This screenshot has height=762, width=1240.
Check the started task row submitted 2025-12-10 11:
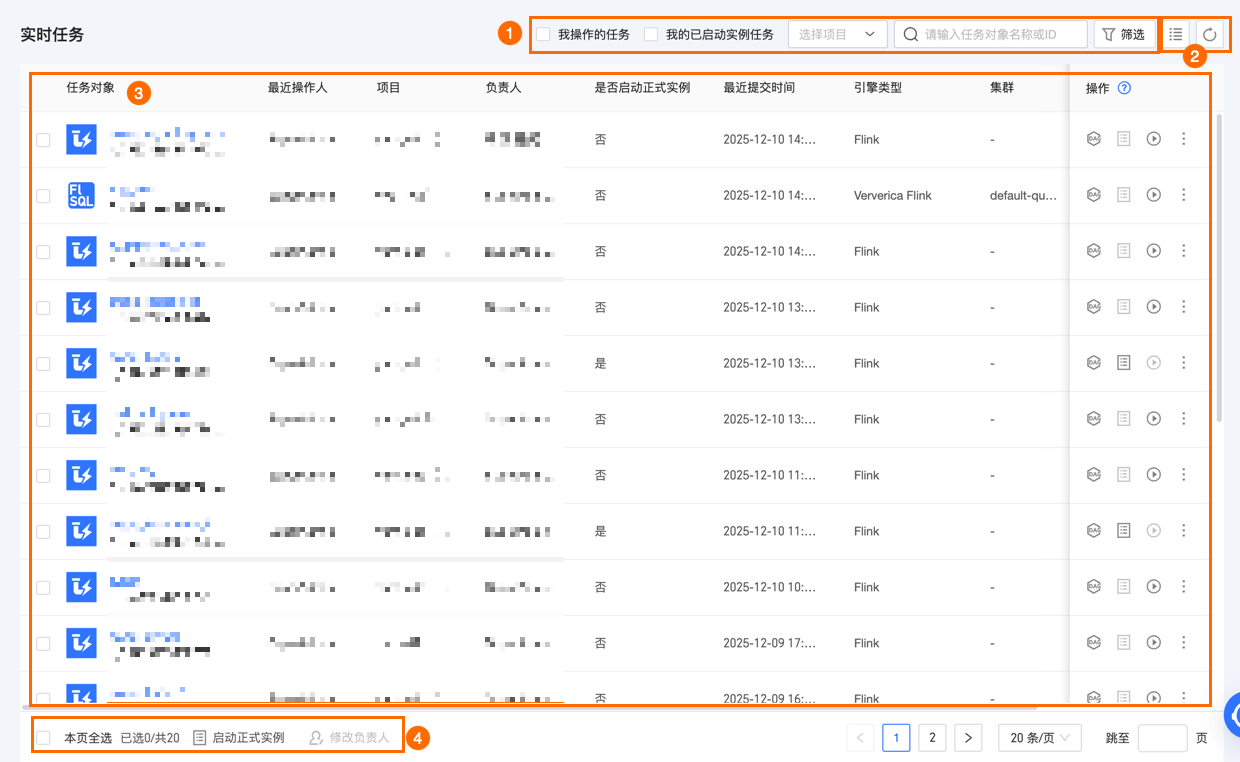coord(43,532)
